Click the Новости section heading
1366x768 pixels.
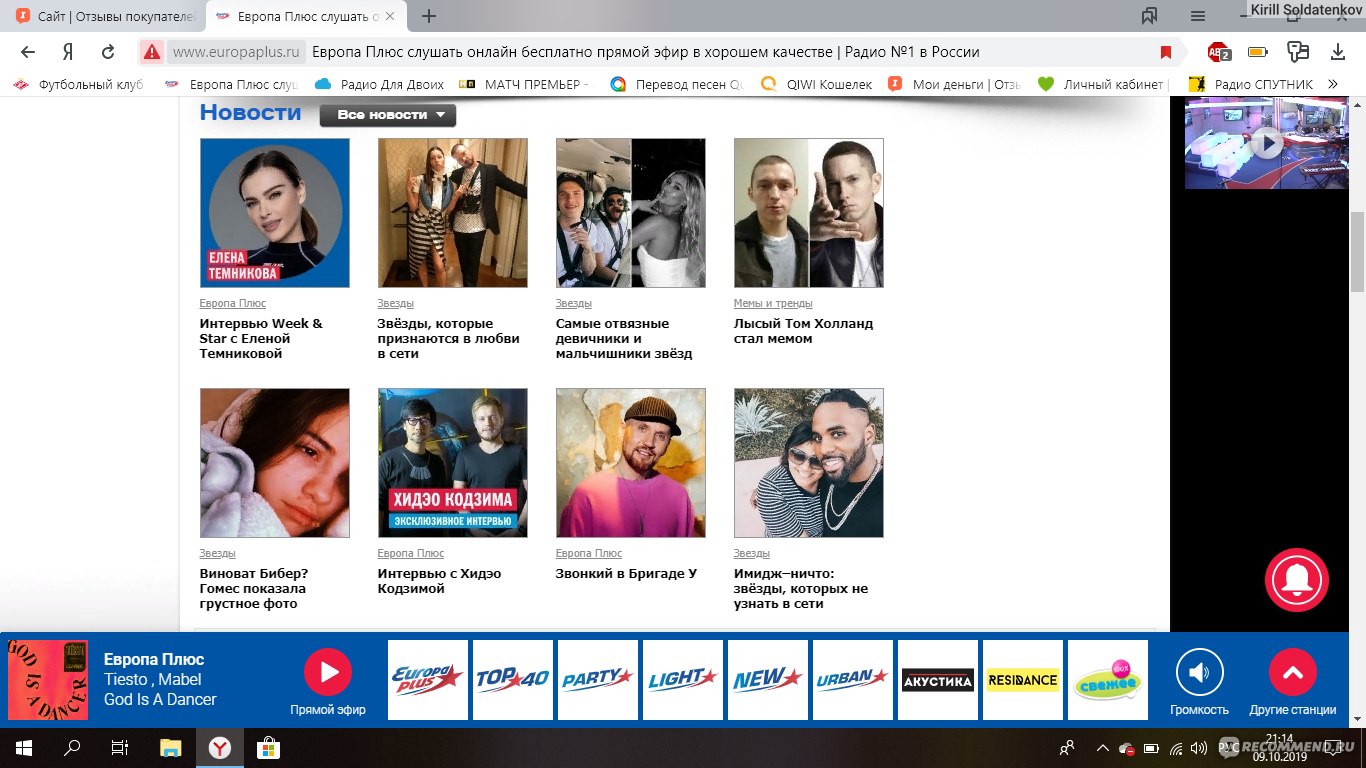[x=250, y=112]
